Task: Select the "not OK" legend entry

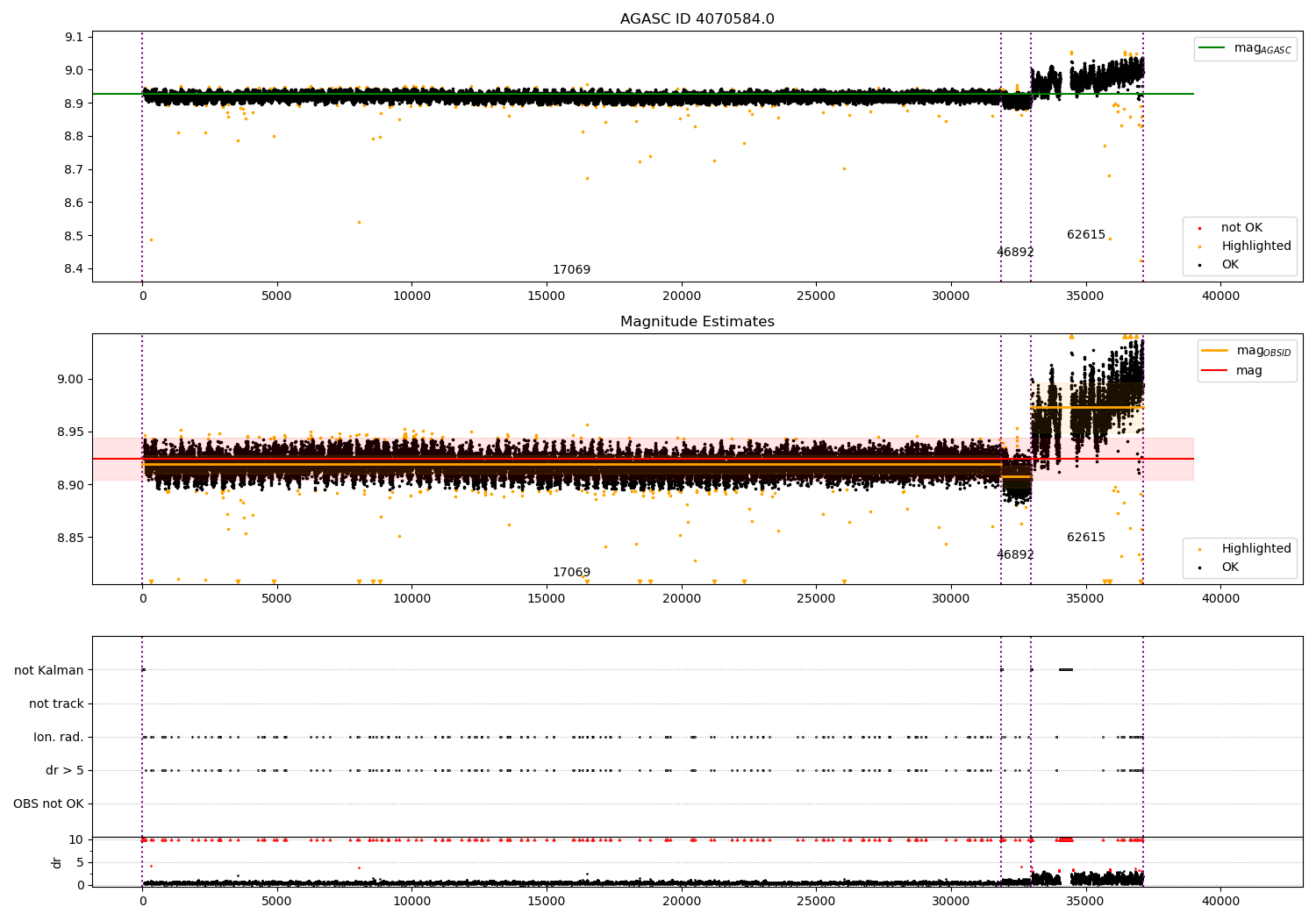Action: [1241, 228]
